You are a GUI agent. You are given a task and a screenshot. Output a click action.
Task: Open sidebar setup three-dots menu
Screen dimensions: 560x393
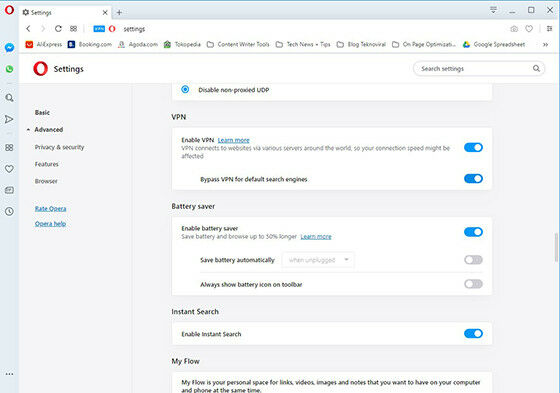[x=9, y=374]
